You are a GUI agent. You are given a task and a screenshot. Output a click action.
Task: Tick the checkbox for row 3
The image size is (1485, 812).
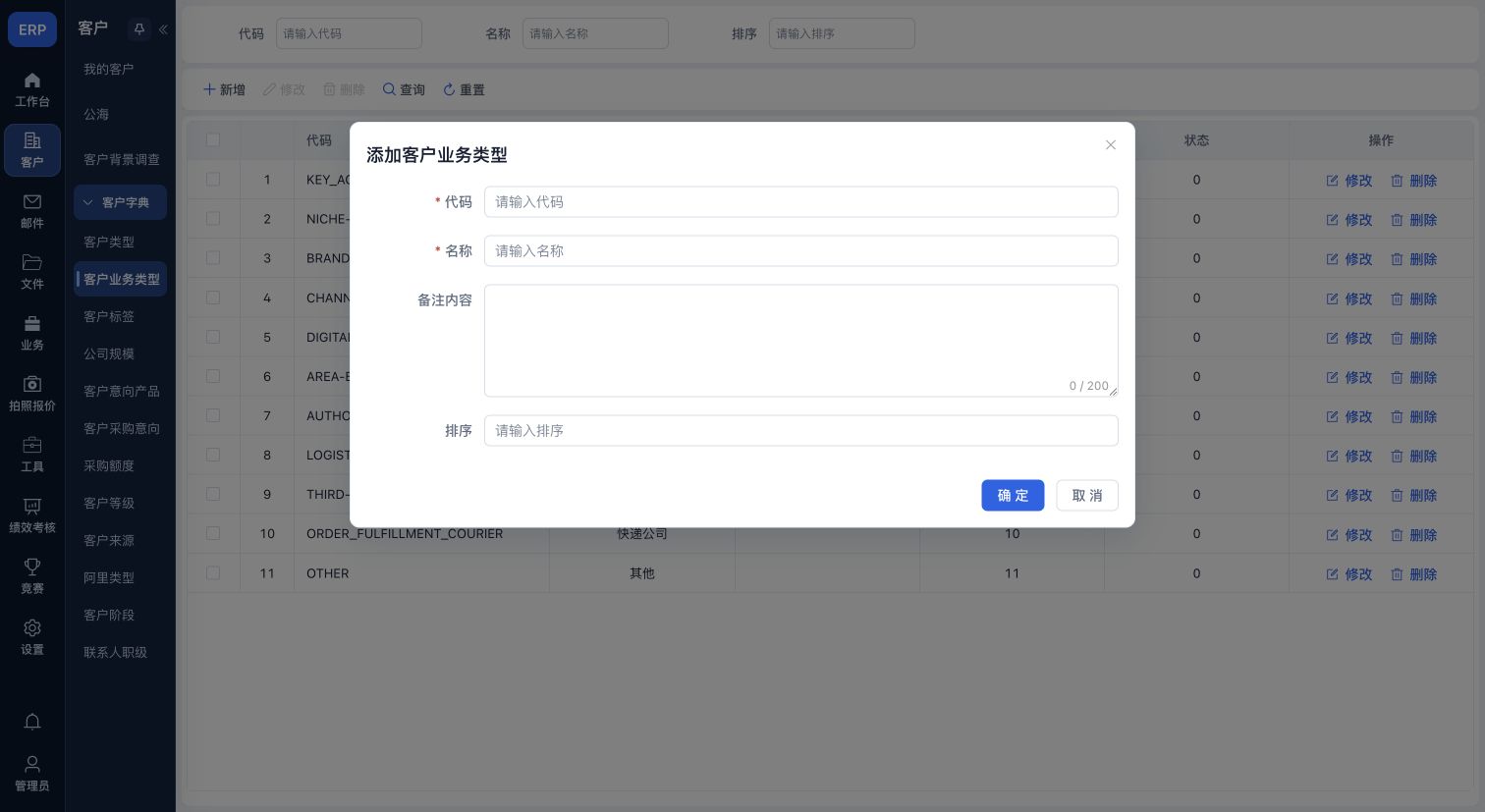(x=213, y=258)
